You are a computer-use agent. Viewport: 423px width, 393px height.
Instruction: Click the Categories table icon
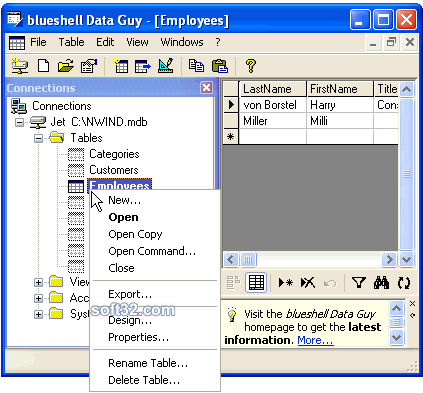(76, 154)
